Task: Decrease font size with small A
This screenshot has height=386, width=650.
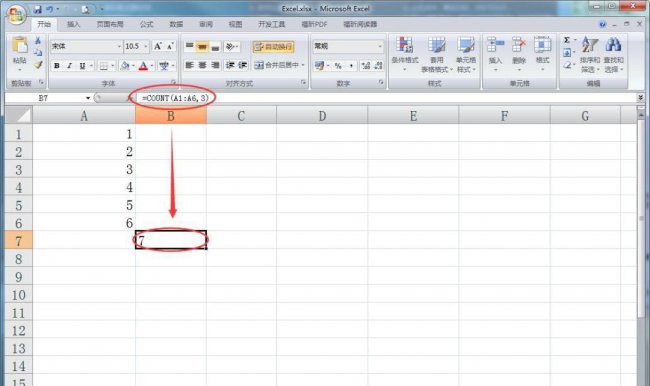Action: pos(170,46)
